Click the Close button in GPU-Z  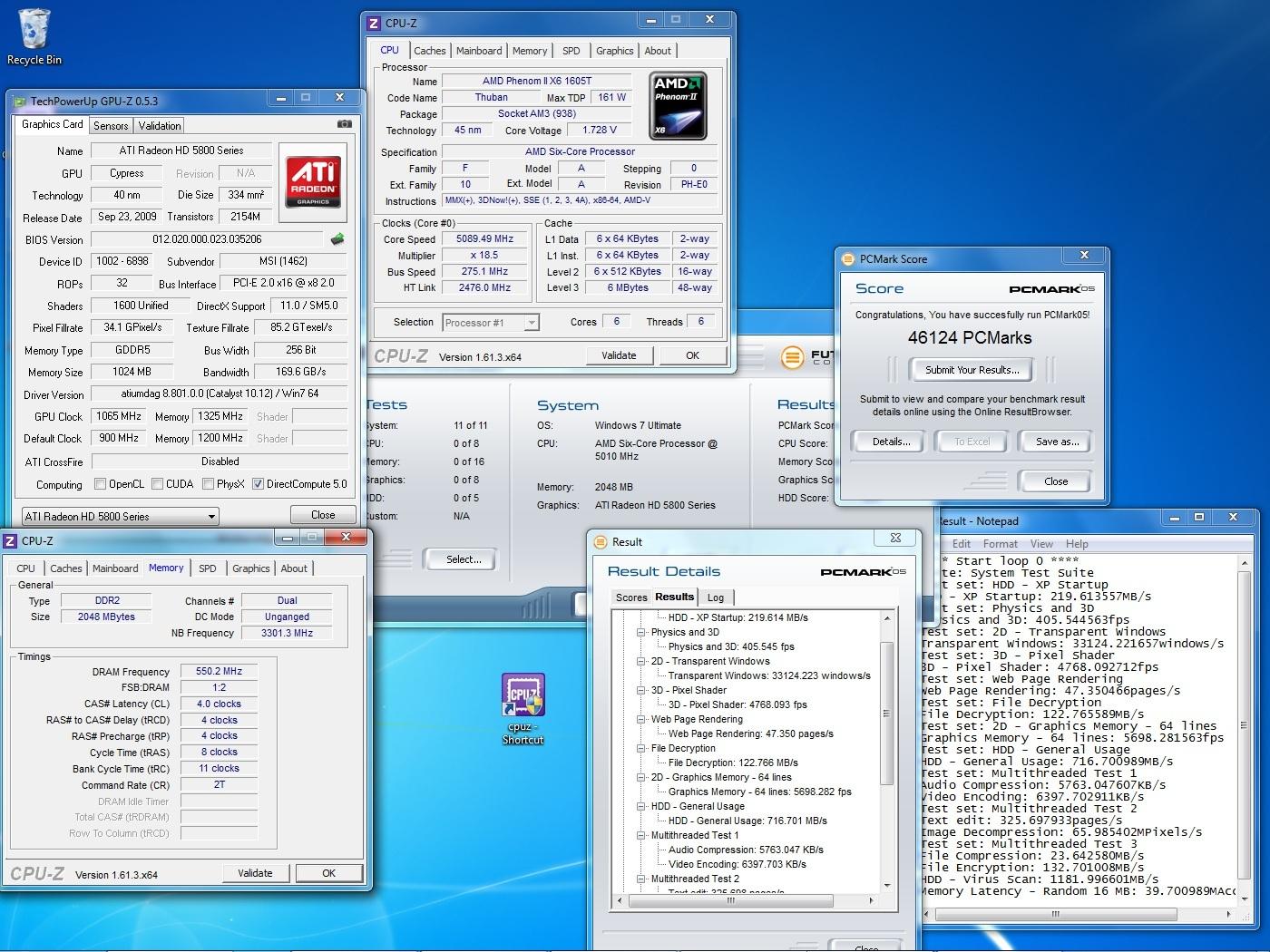tap(323, 514)
